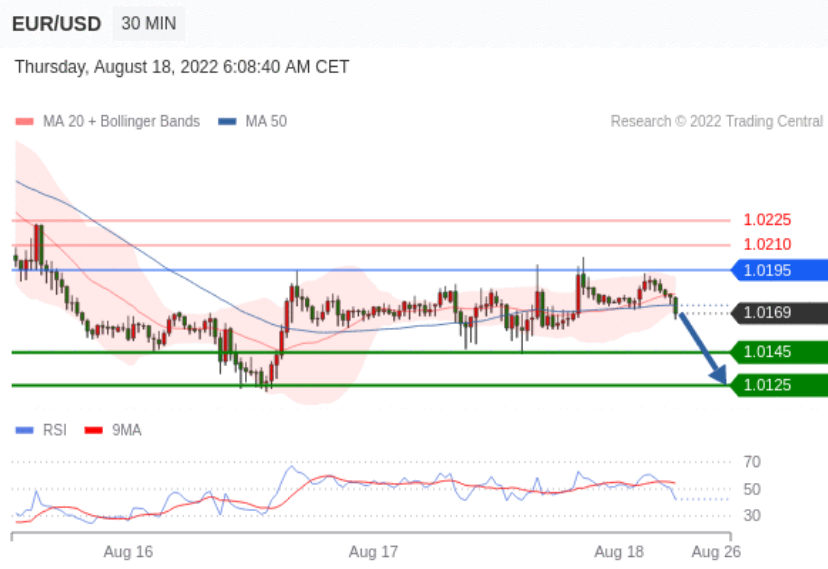Screen dimensions: 828x569
Task: Click the 1.0210 resistance level label
Action: tap(767, 244)
